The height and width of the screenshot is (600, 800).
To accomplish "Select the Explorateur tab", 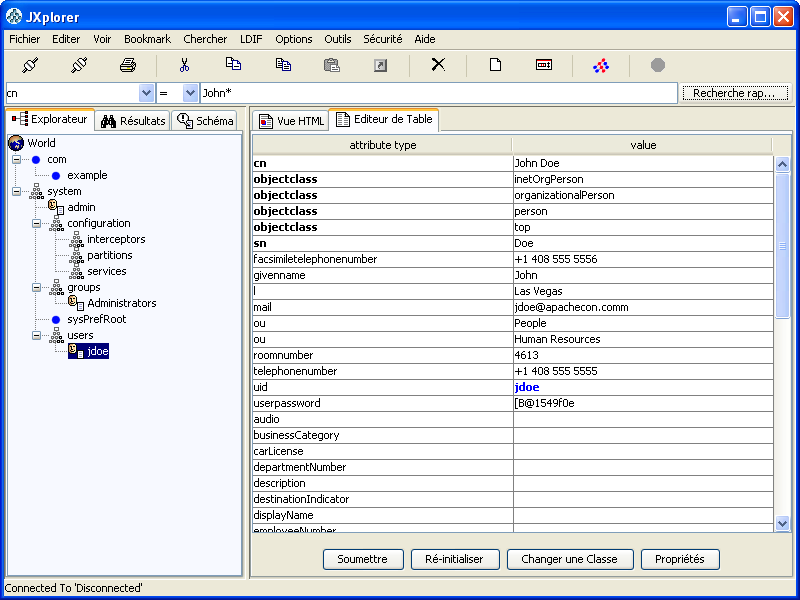I will (50, 119).
